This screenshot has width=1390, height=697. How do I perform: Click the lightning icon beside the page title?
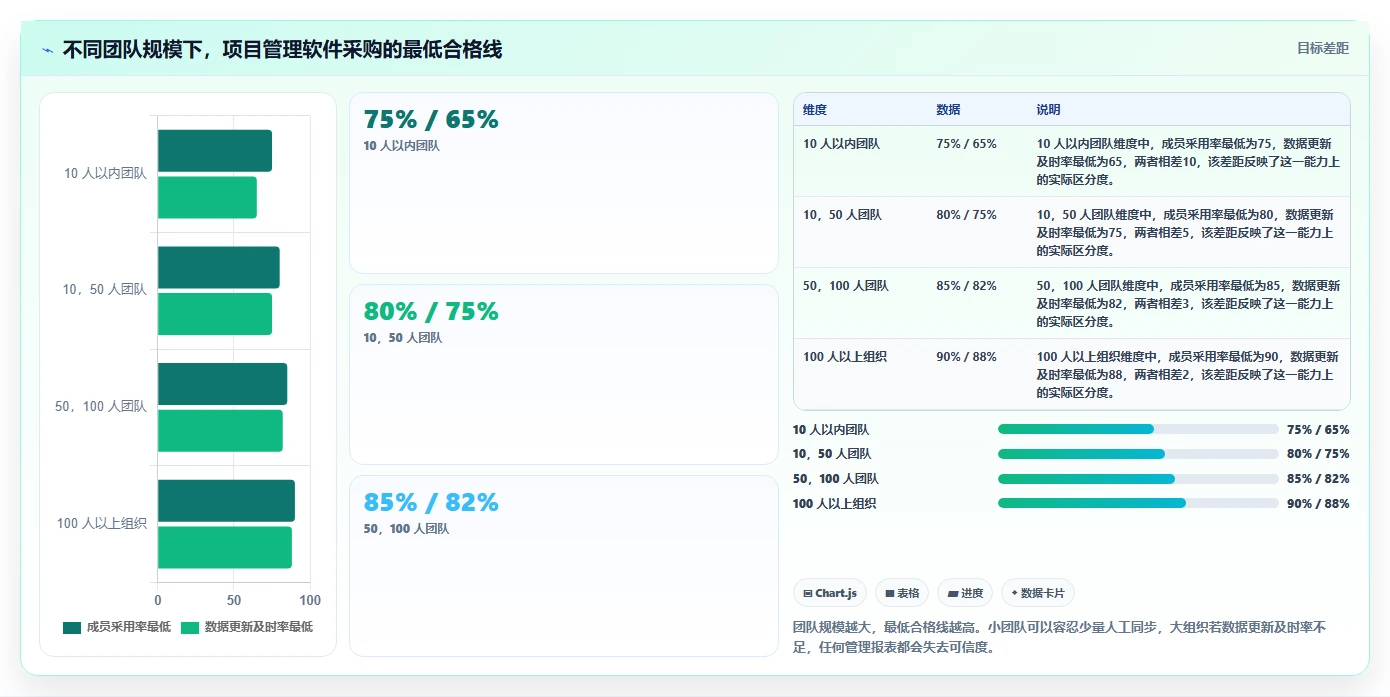(47, 50)
